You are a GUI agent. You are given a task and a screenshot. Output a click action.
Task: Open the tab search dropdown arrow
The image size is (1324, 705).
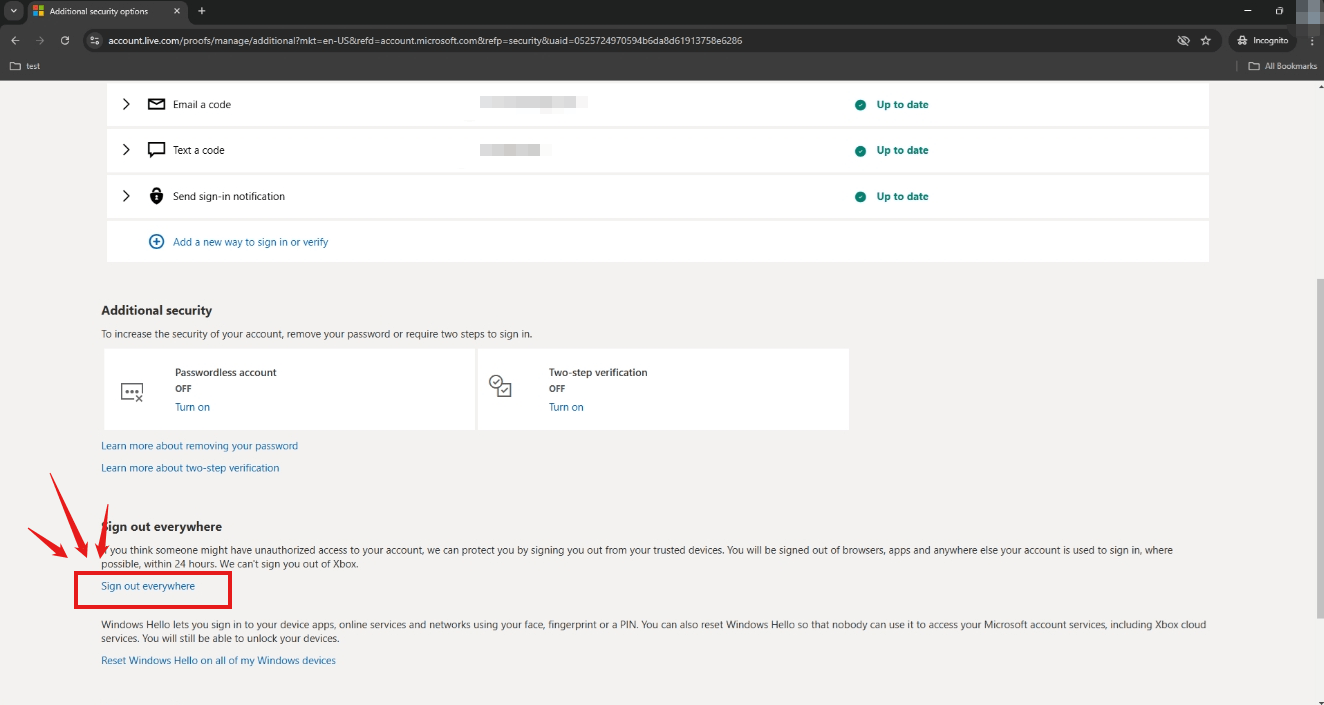[14, 11]
